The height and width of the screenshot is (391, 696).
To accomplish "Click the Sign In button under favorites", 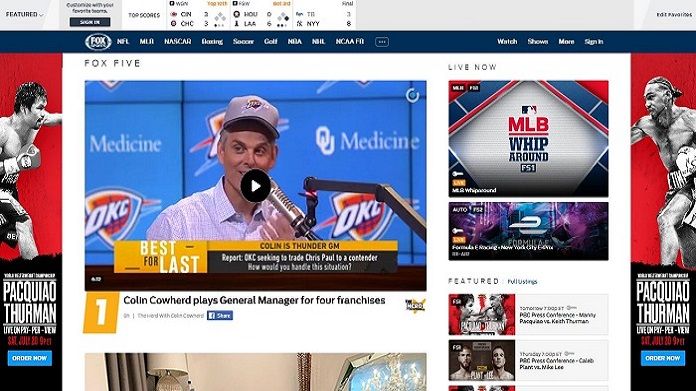I will click(90, 22).
